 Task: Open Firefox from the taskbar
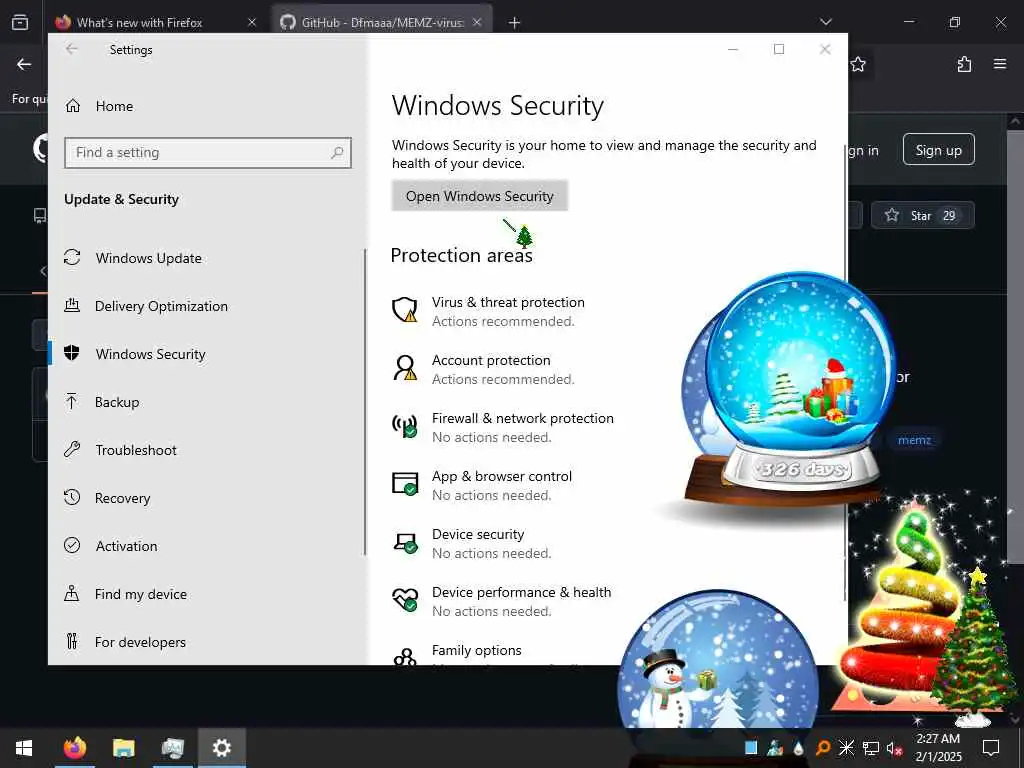pyautogui.click(x=74, y=748)
